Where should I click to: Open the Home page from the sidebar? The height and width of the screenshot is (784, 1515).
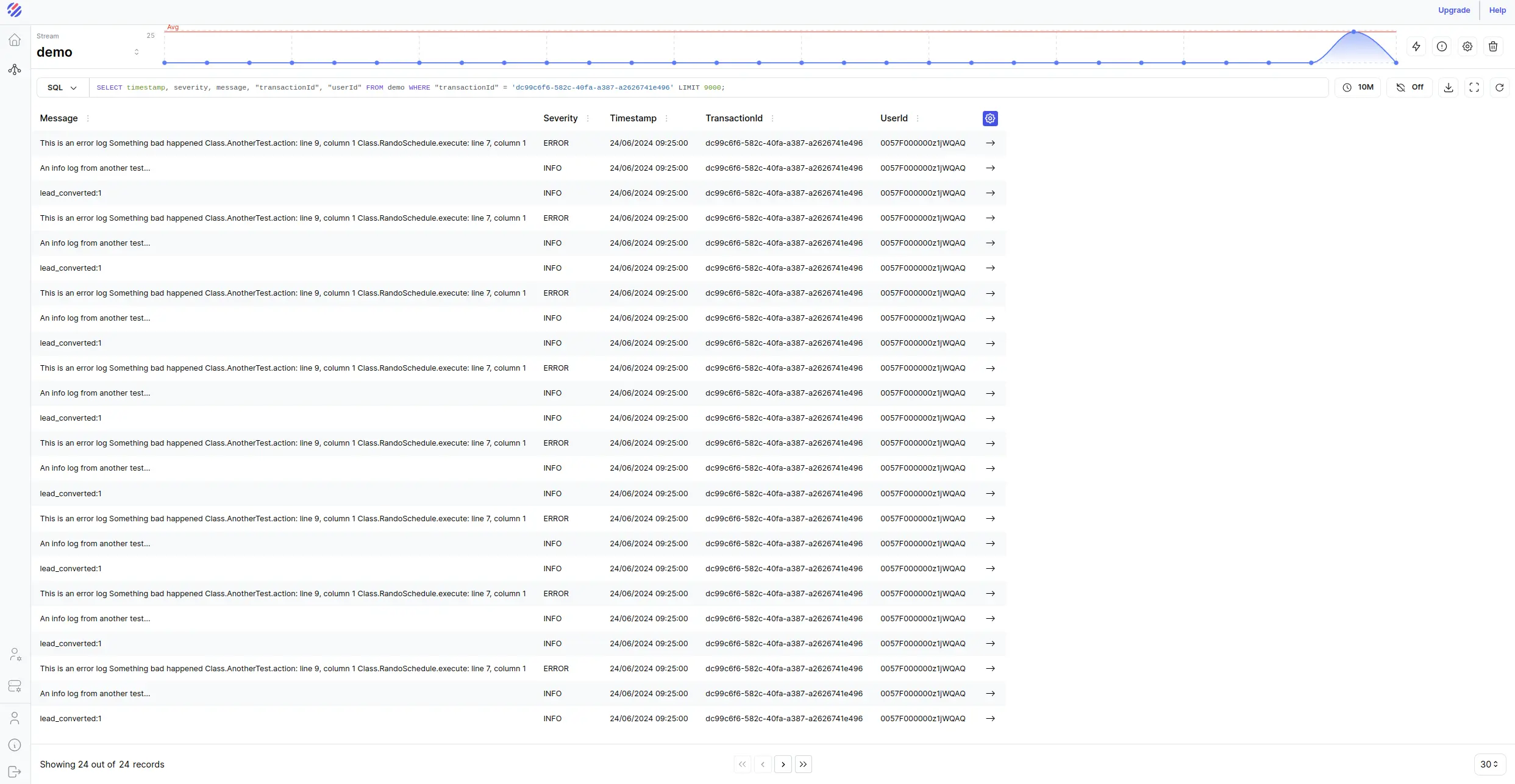click(x=15, y=39)
